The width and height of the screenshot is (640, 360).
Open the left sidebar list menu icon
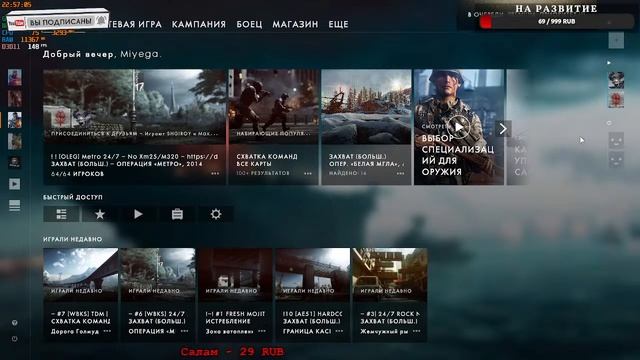[x=14, y=205]
